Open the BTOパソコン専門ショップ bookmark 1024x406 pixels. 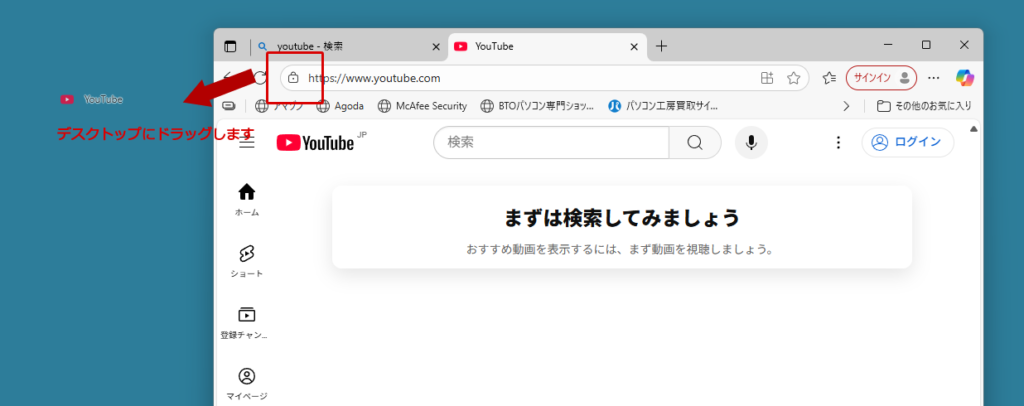[537, 106]
